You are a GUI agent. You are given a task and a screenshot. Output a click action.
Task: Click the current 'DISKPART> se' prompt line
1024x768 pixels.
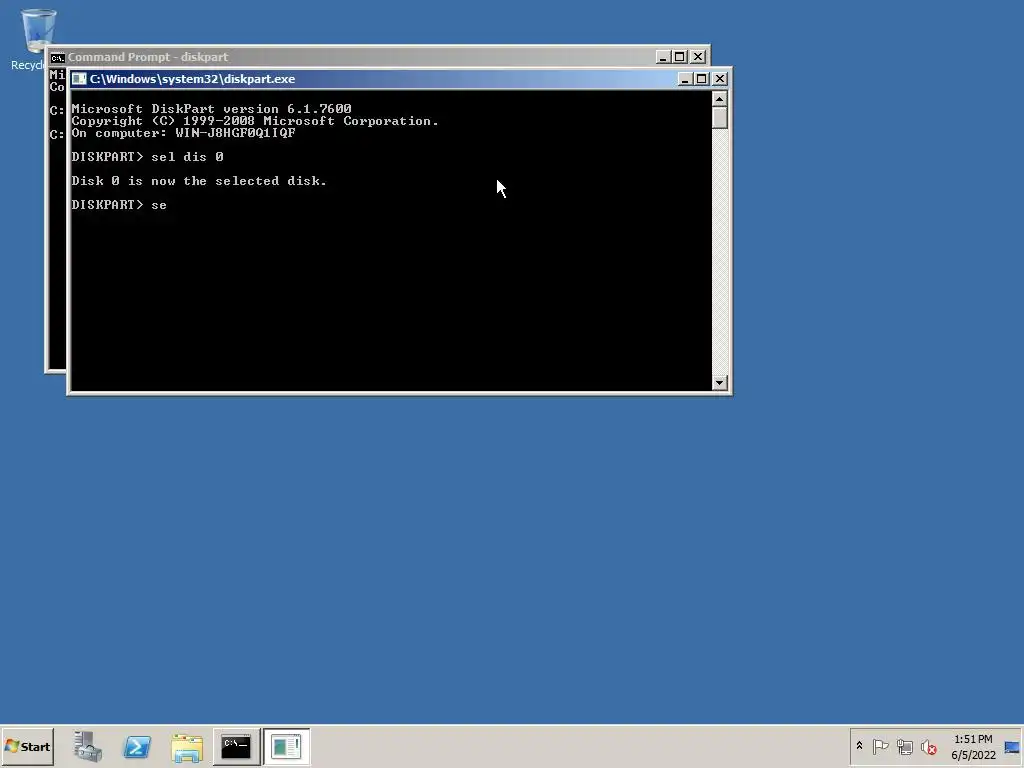[119, 205]
